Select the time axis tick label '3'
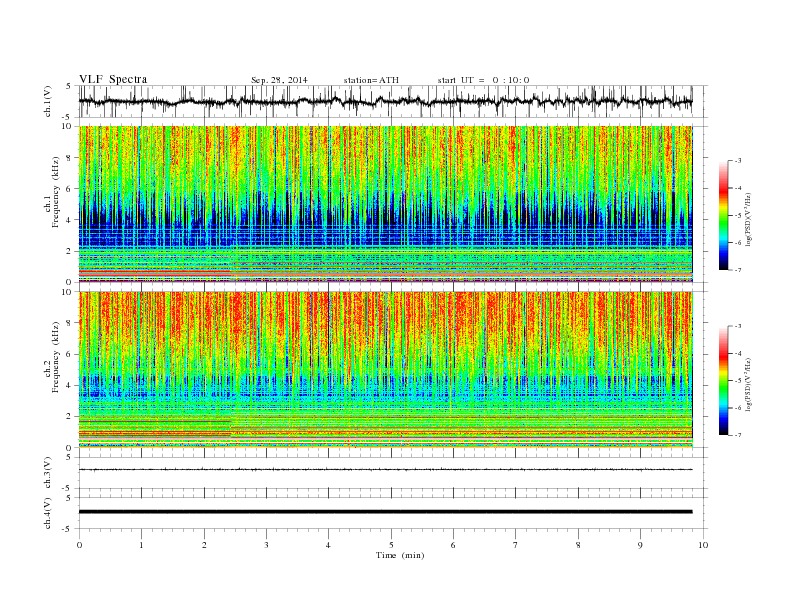 click(x=266, y=545)
